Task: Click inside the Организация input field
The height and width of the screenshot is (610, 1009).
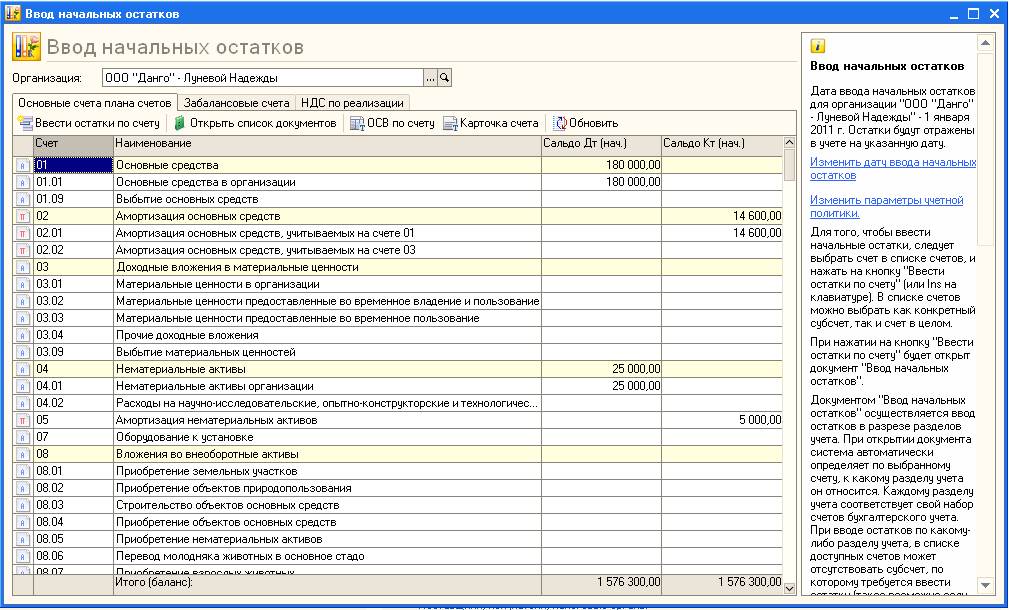Action: (x=260, y=77)
